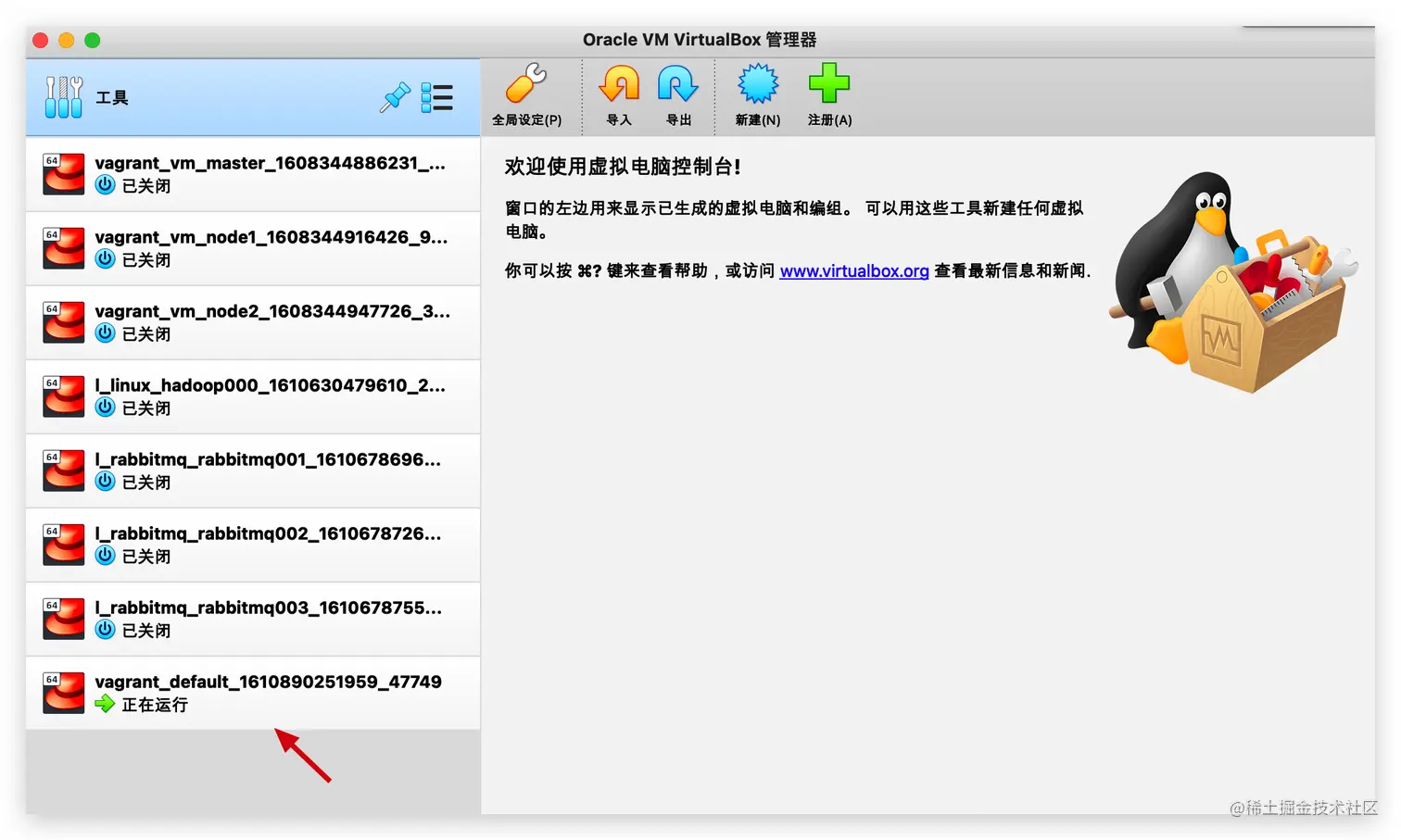
Task: Click the pin icon in Tools row
Action: (x=395, y=97)
